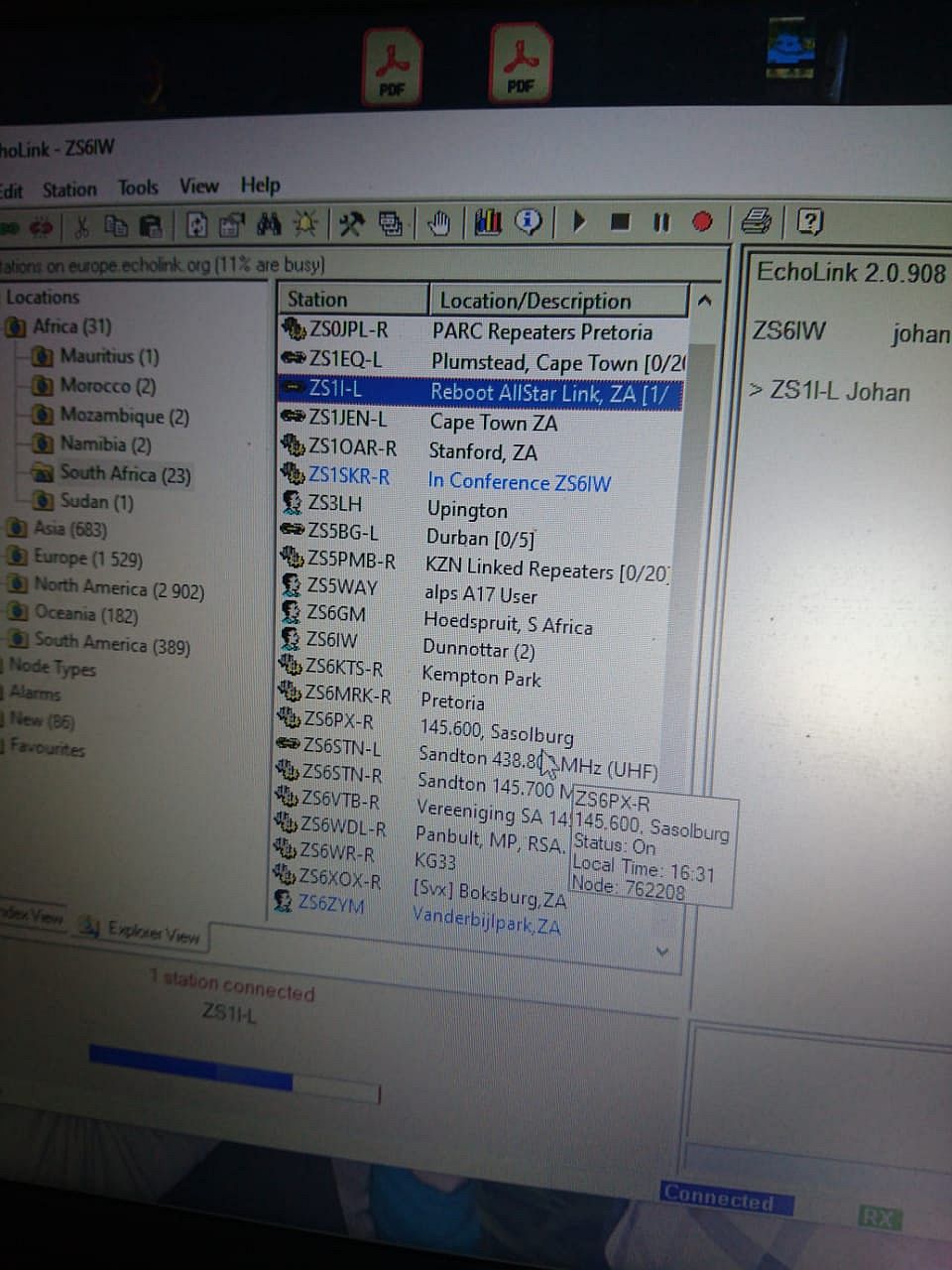Select station ZS3LH Upington
952x1270 pixels.
coord(480,507)
